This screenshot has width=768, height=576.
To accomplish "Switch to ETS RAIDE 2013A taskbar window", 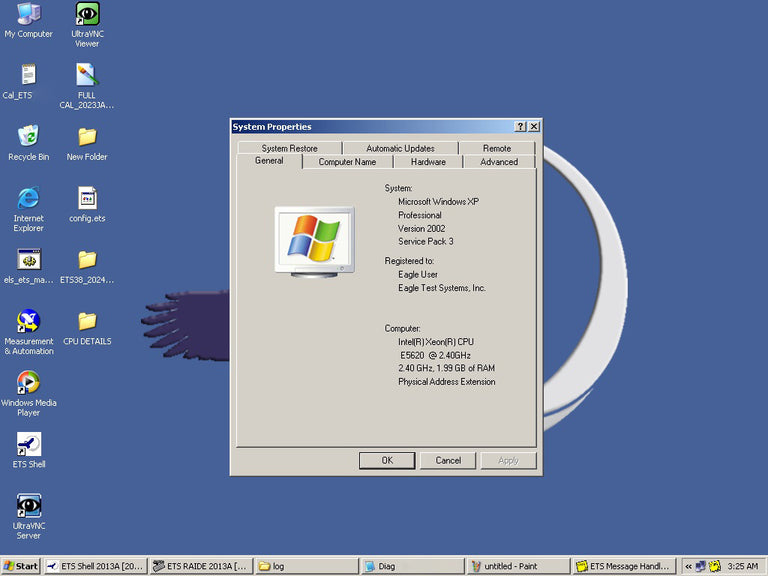I will [x=201, y=566].
